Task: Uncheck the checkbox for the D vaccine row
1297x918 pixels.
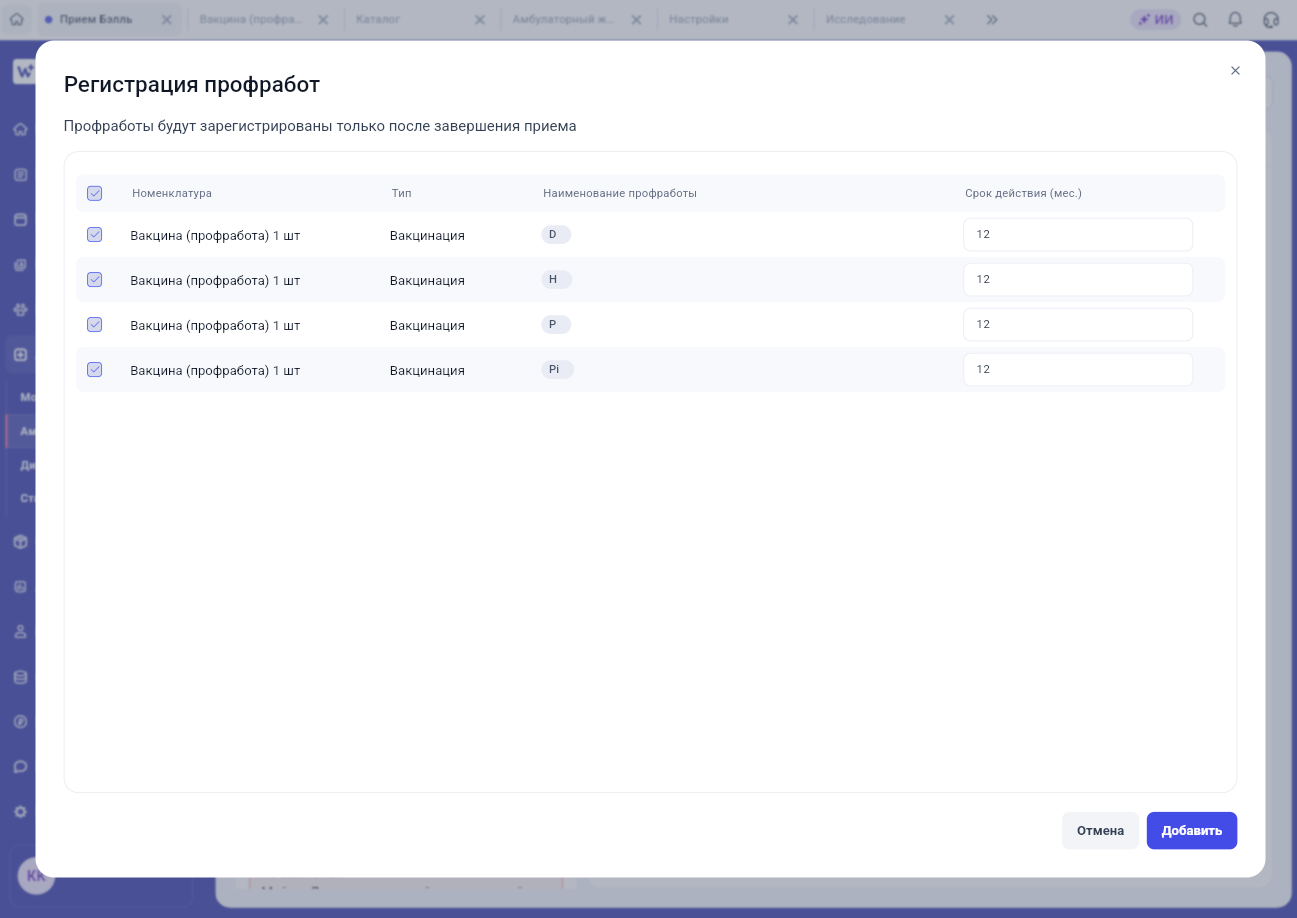Action: 95,235
